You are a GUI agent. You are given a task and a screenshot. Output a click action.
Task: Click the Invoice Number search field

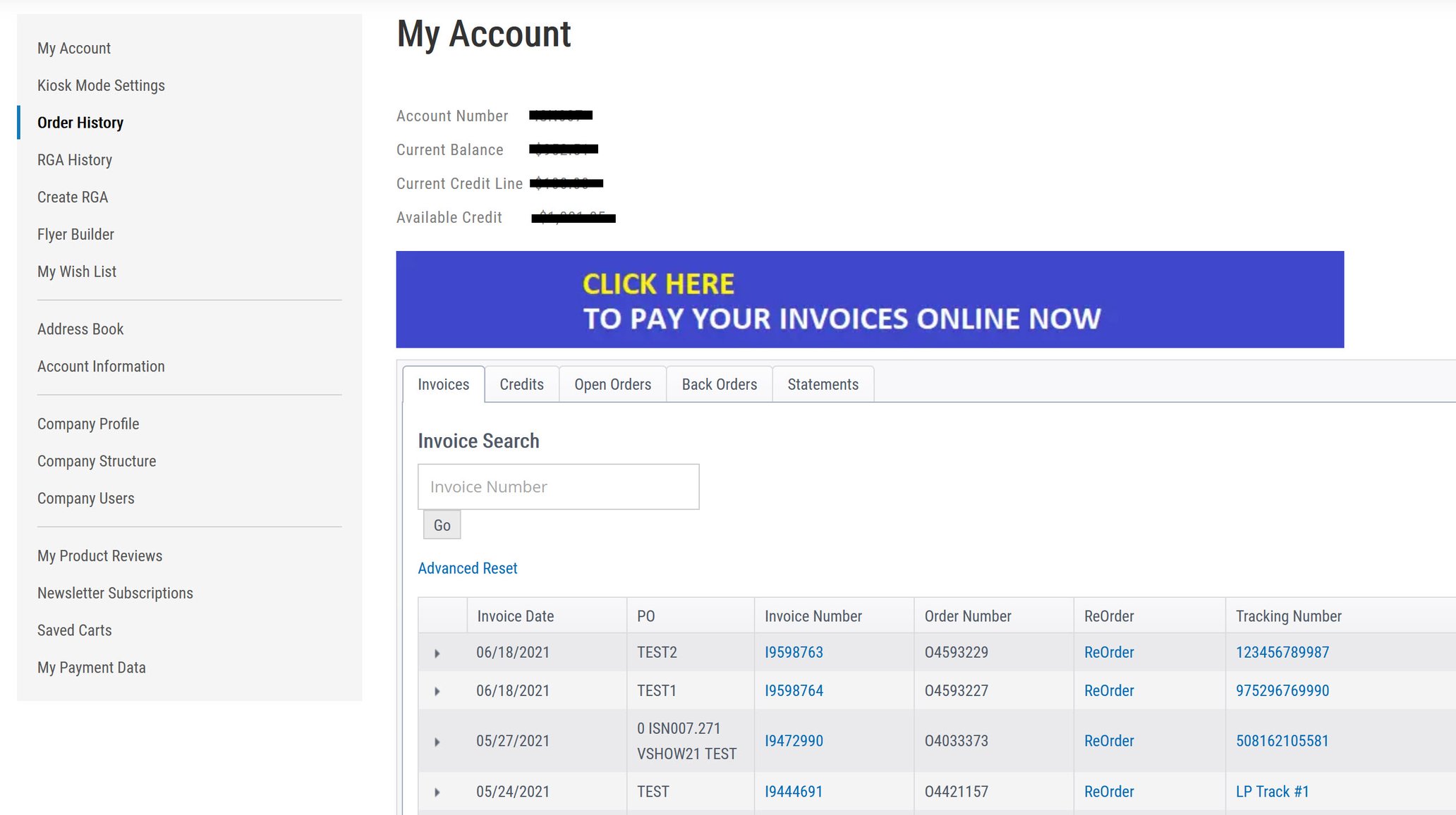click(558, 486)
